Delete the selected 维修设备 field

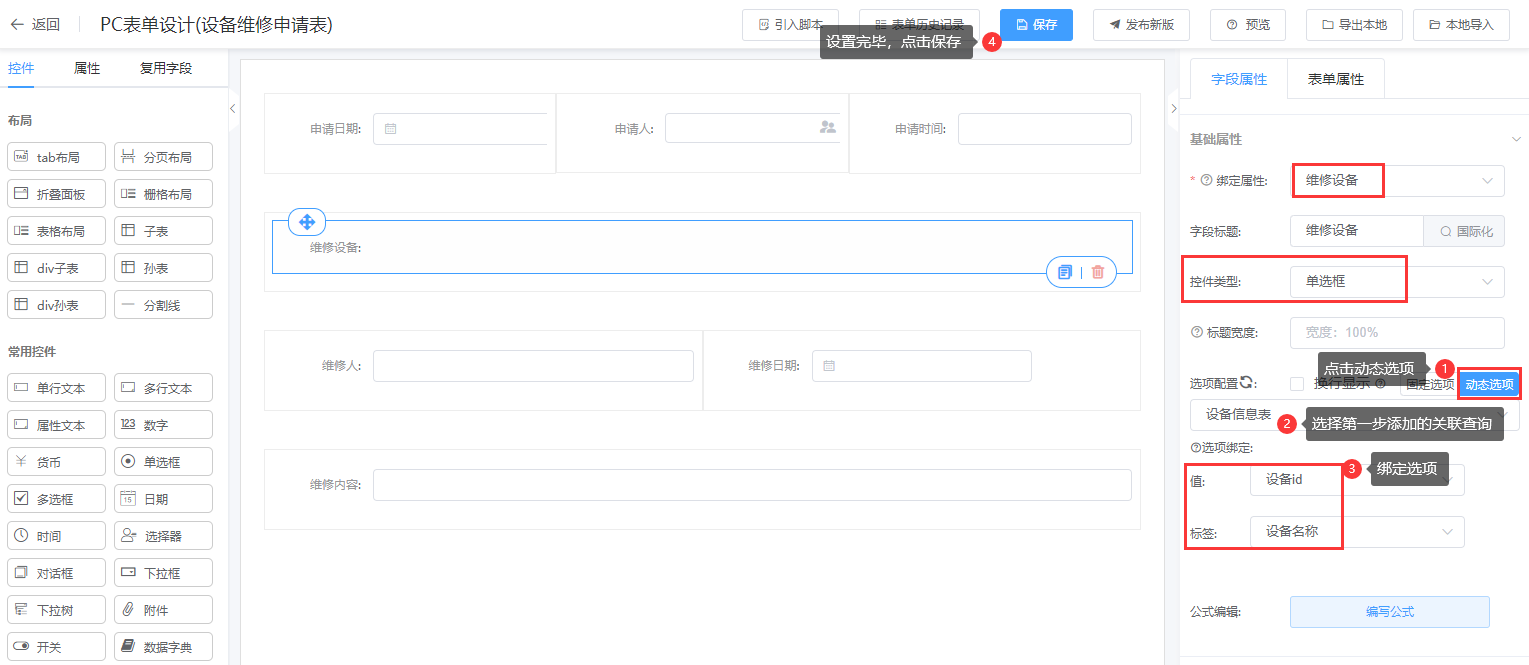tap(1098, 272)
